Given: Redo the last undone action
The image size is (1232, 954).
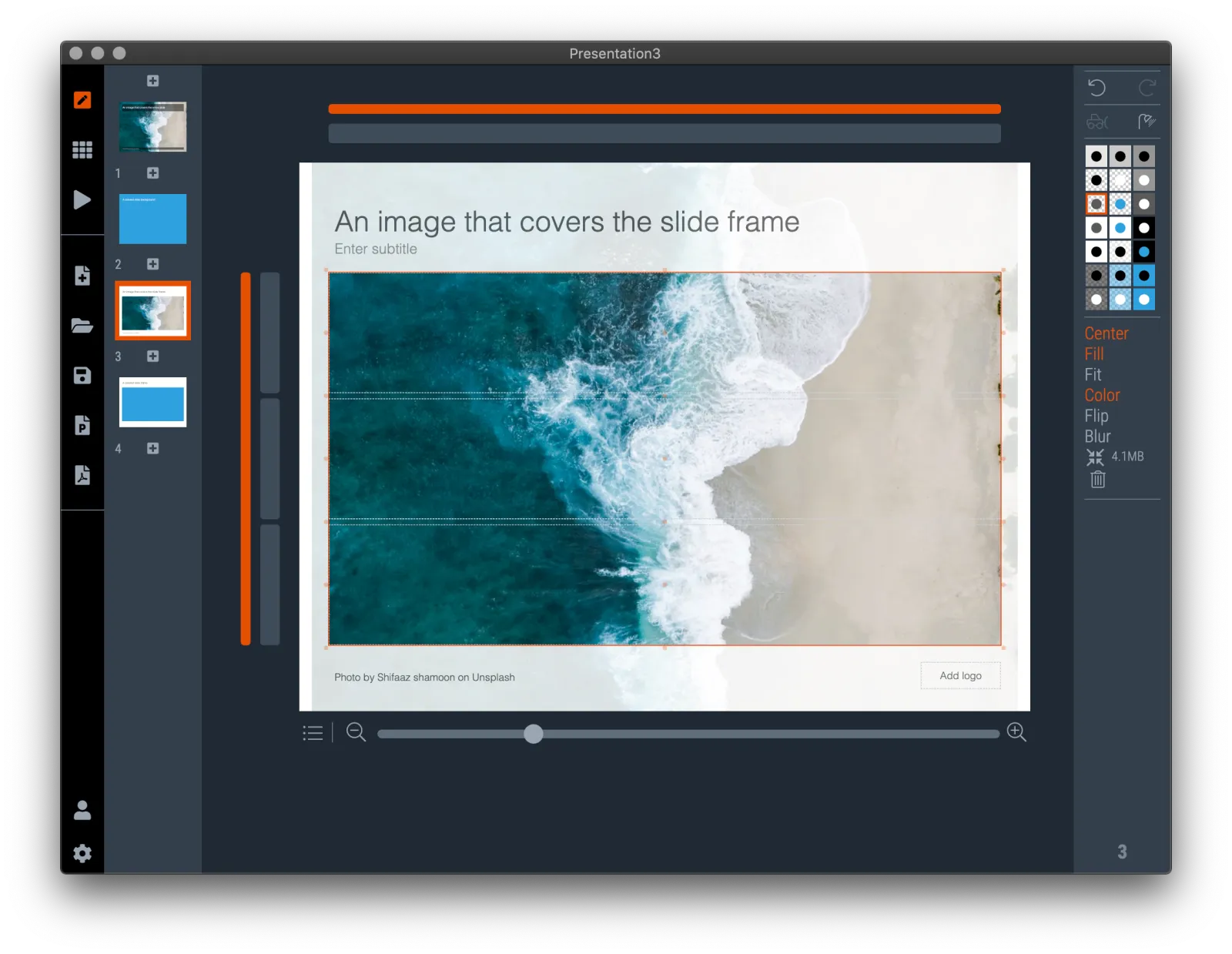Looking at the screenshot, I should click(1147, 88).
